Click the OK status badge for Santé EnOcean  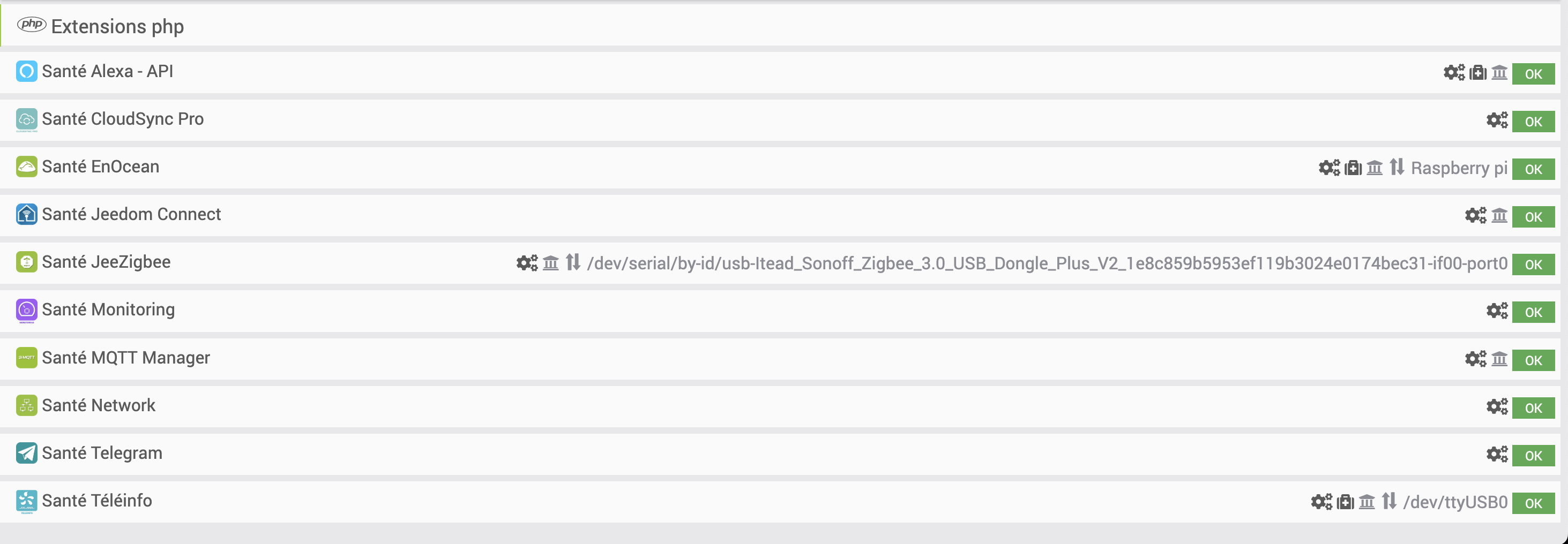pyautogui.click(x=1533, y=169)
